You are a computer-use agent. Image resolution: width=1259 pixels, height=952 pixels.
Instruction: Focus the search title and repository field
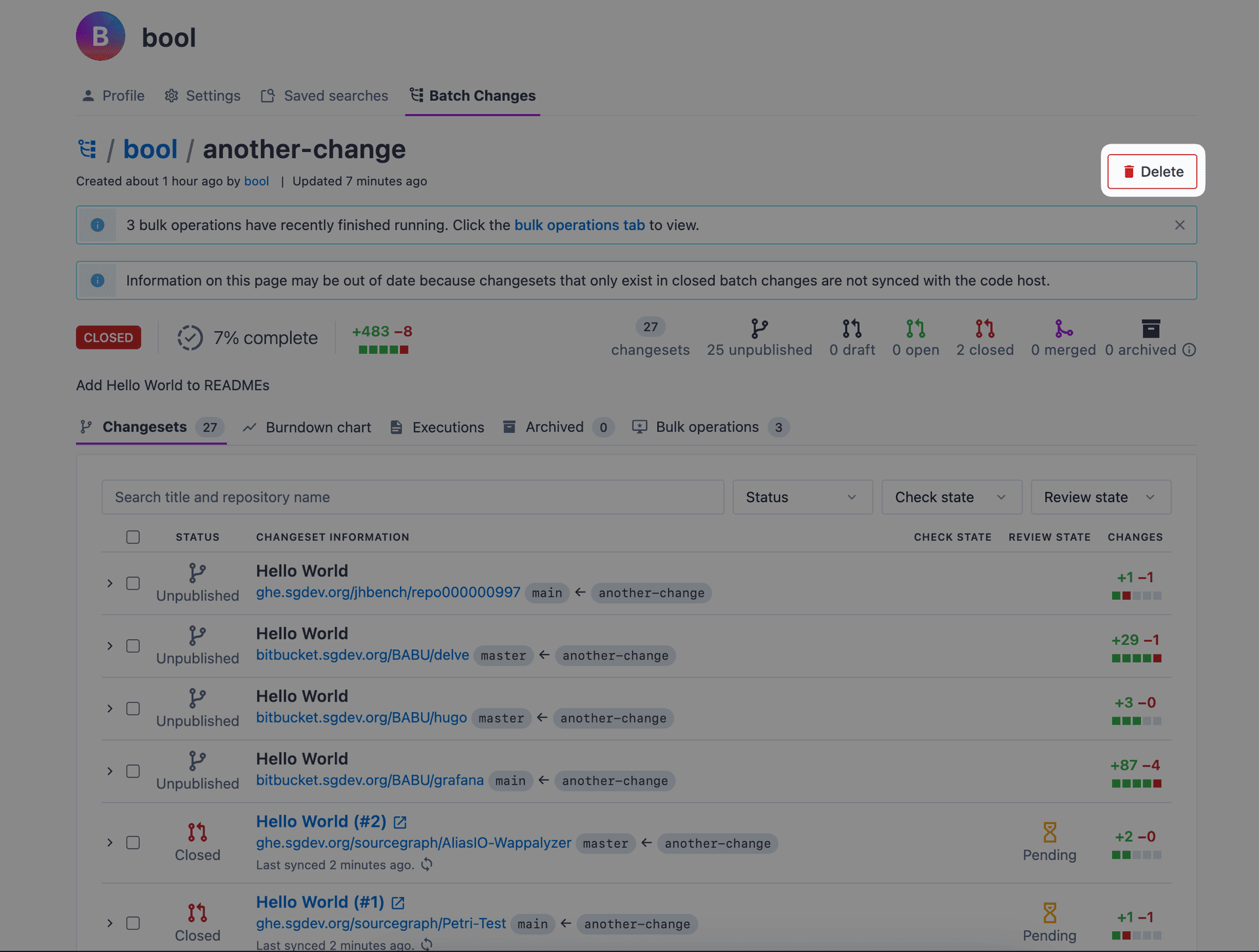click(413, 497)
